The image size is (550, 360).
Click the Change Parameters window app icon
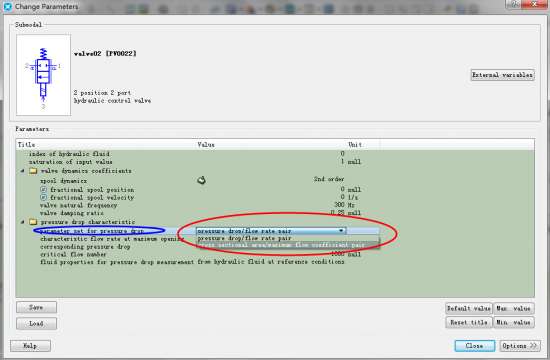[7, 6]
